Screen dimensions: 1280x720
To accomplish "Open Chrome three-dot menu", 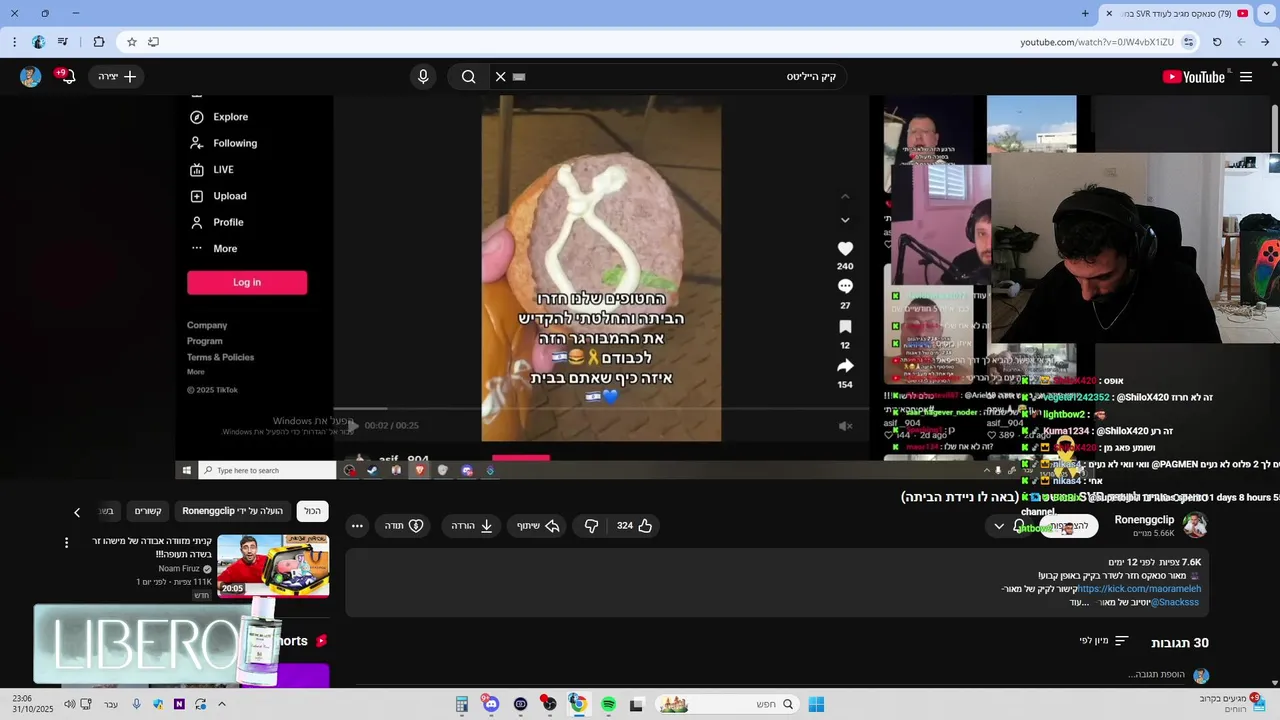I will pyautogui.click(x=14, y=42).
